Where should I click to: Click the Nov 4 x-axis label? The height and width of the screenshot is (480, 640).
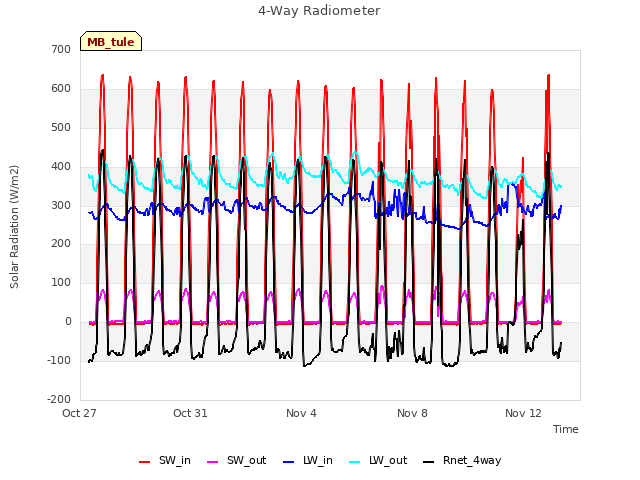coord(301,413)
